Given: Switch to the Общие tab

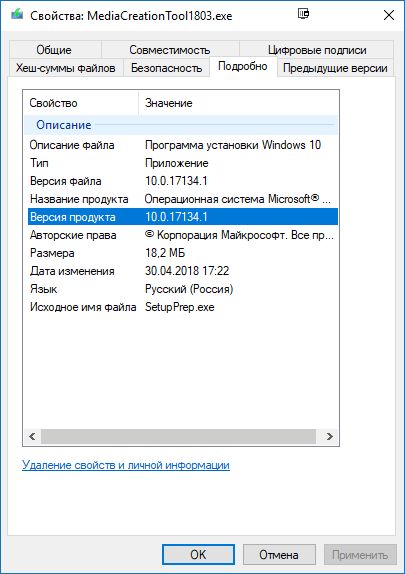Looking at the screenshot, I should click(x=55, y=49).
